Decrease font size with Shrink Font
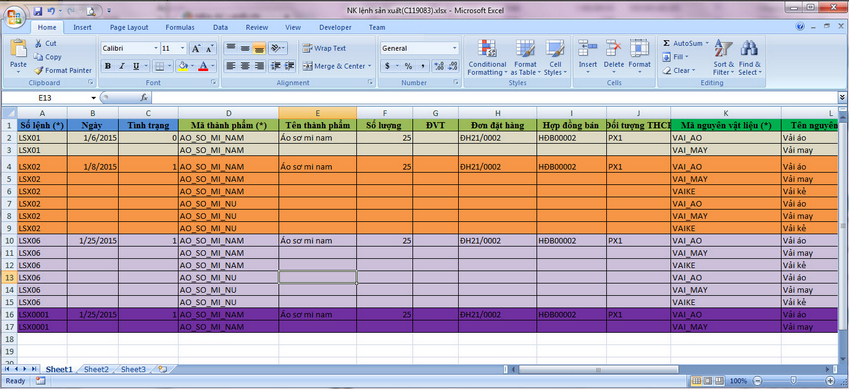This screenshot has height=389, width=849. click(x=210, y=48)
